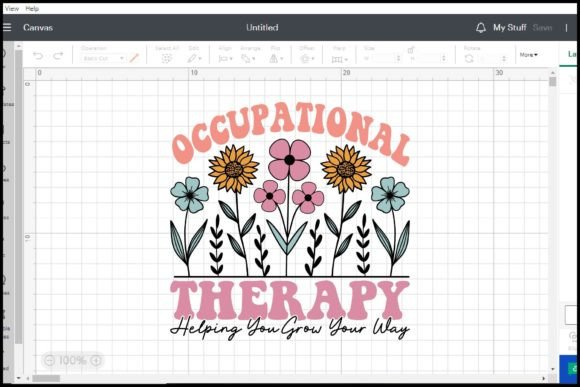The height and width of the screenshot is (387, 580).
Task: Select the right blue flower
Action: [390, 195]
